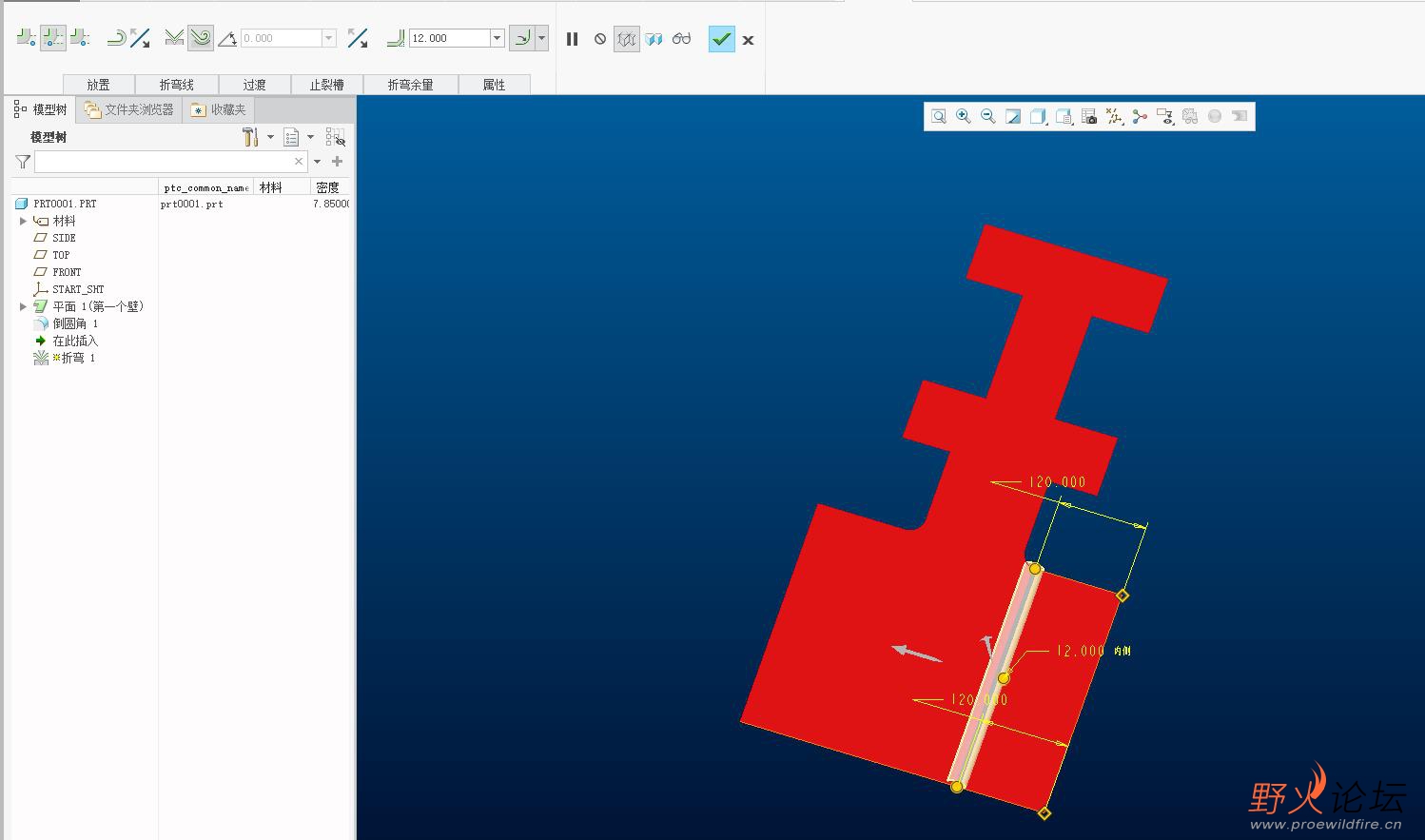Open the 属性 properties tab

(x=495, y=85)
